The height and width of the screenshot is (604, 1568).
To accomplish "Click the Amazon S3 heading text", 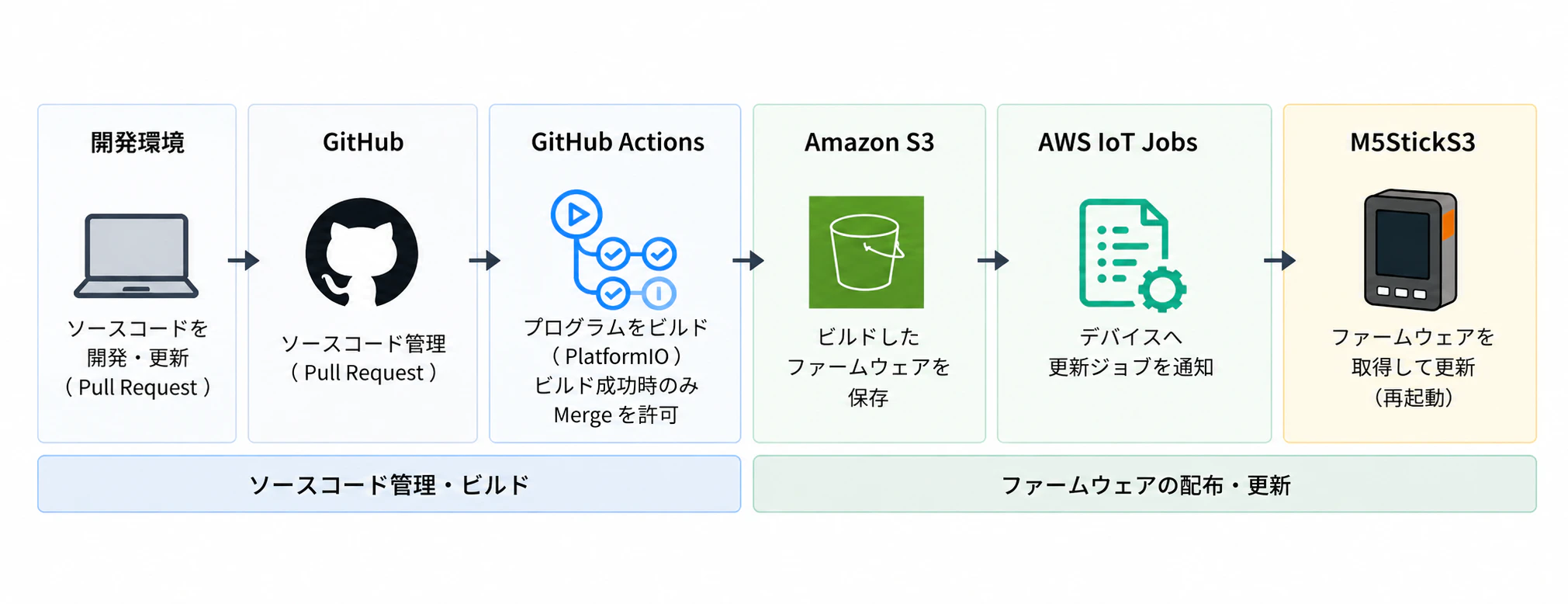I will [869, 142].
